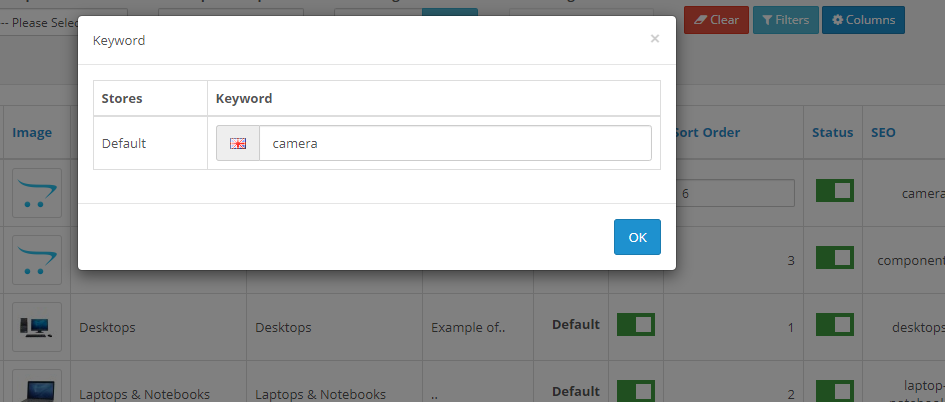This screenshot has height=402, width=945.
Task: Click the OK button in dialog
Action: coord(637,237)
